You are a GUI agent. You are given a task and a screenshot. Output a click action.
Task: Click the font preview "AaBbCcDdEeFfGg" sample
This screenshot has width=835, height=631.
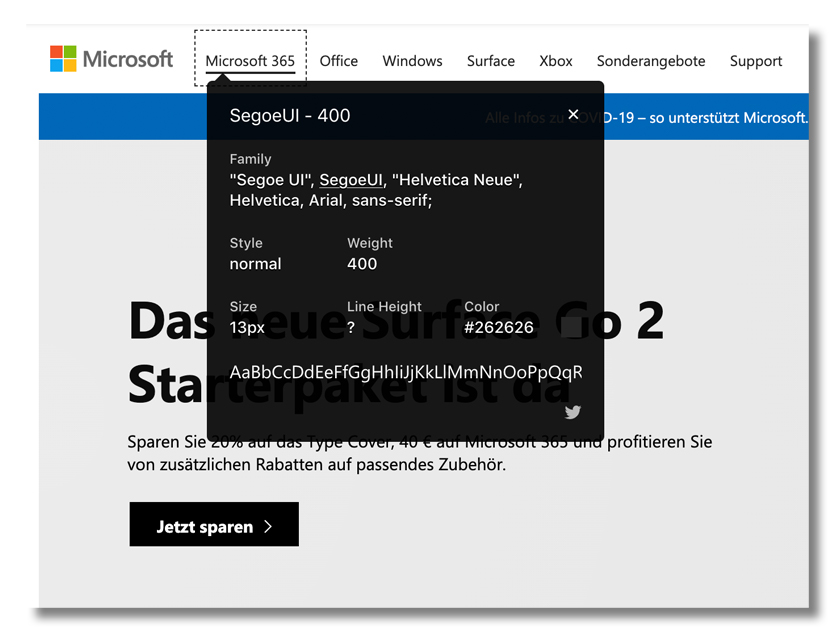pyautogui.click(x=406, y=372)
